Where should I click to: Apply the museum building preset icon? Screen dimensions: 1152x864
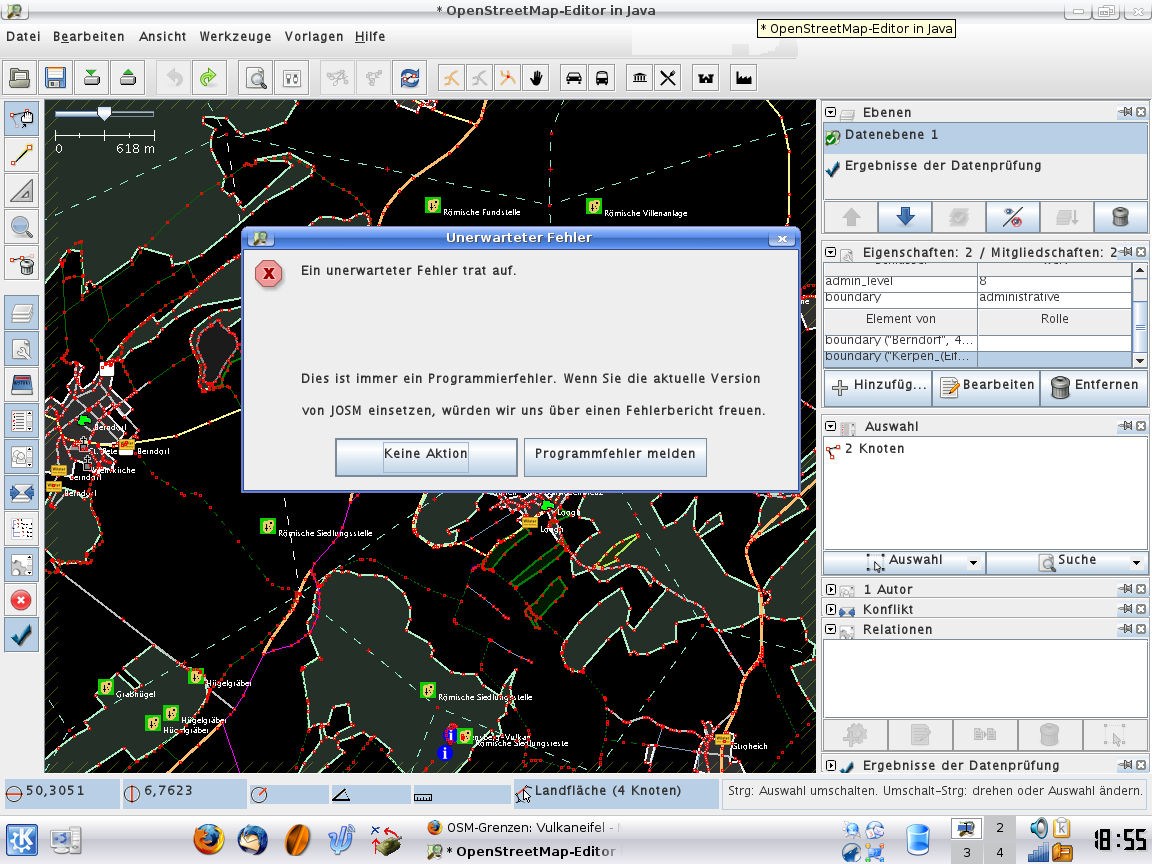coord(640,78)
